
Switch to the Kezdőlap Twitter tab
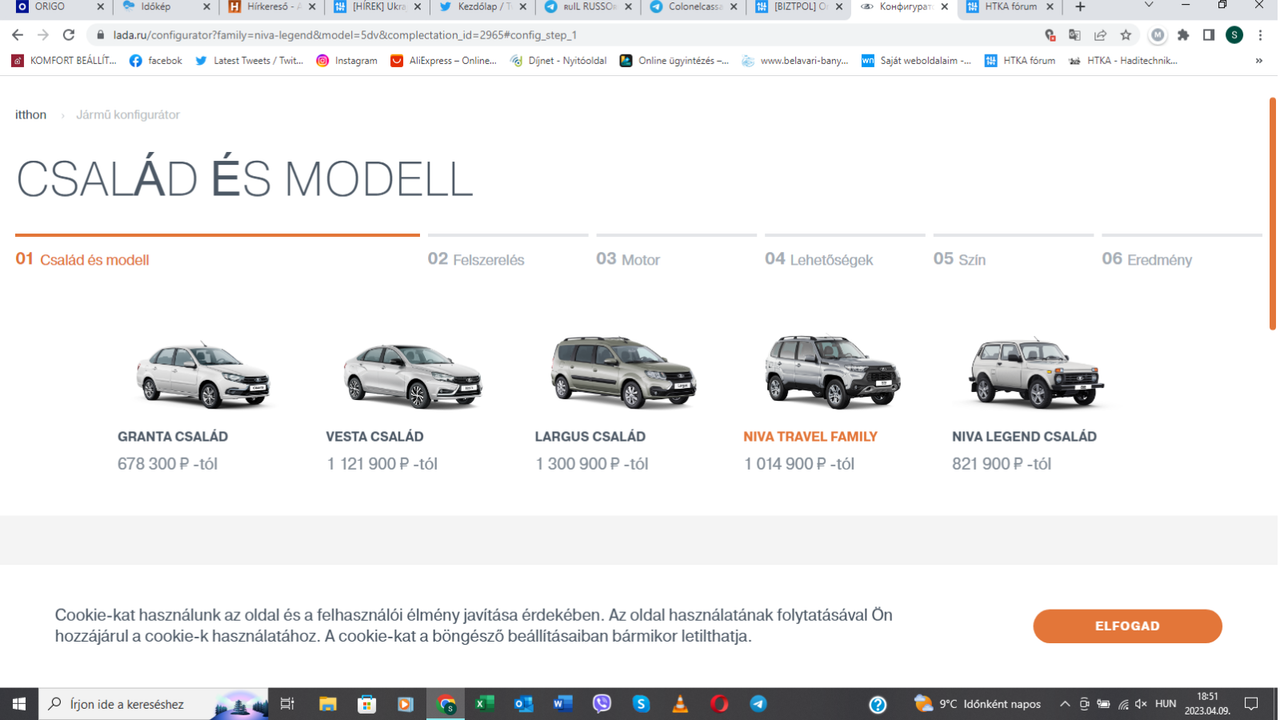(482, 7)
